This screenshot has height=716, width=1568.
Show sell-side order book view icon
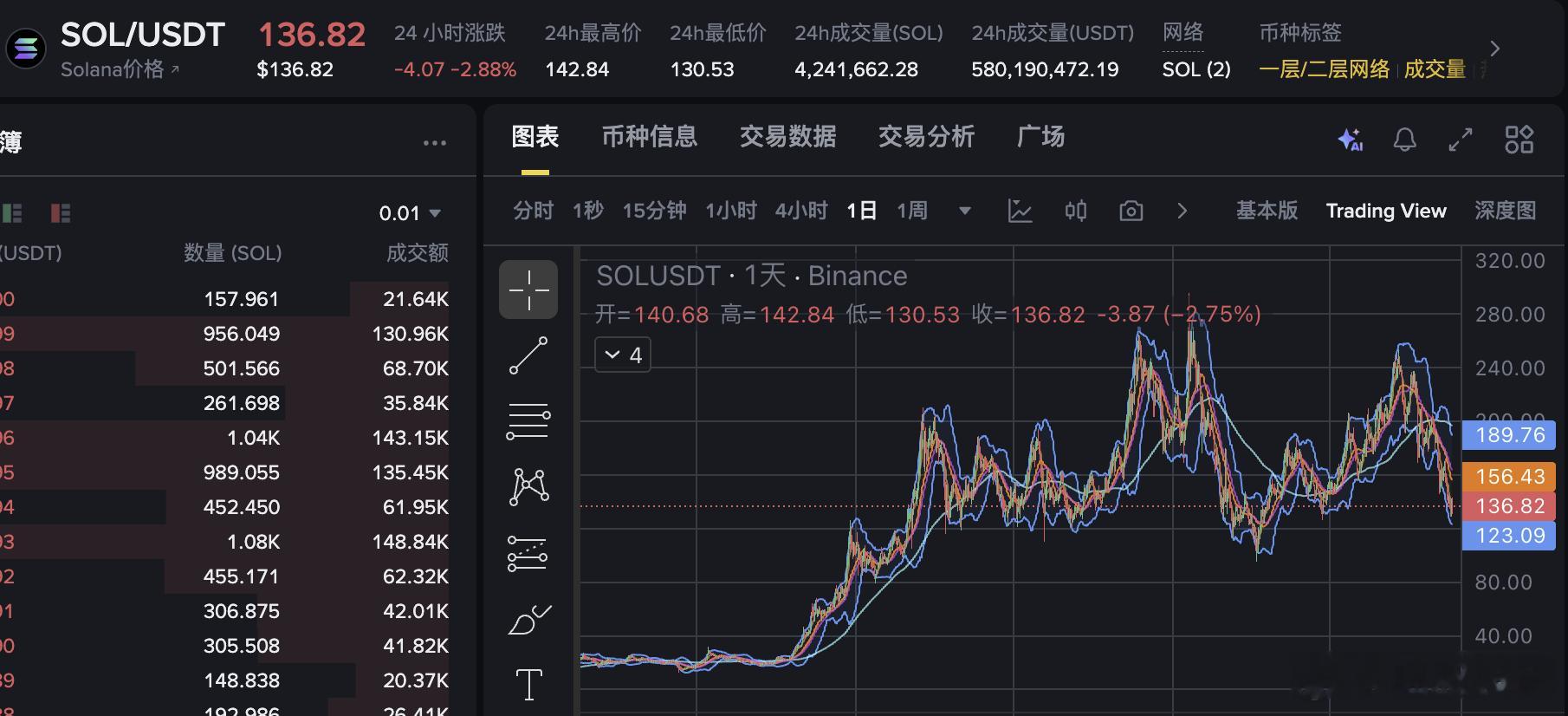click(60, 212)
